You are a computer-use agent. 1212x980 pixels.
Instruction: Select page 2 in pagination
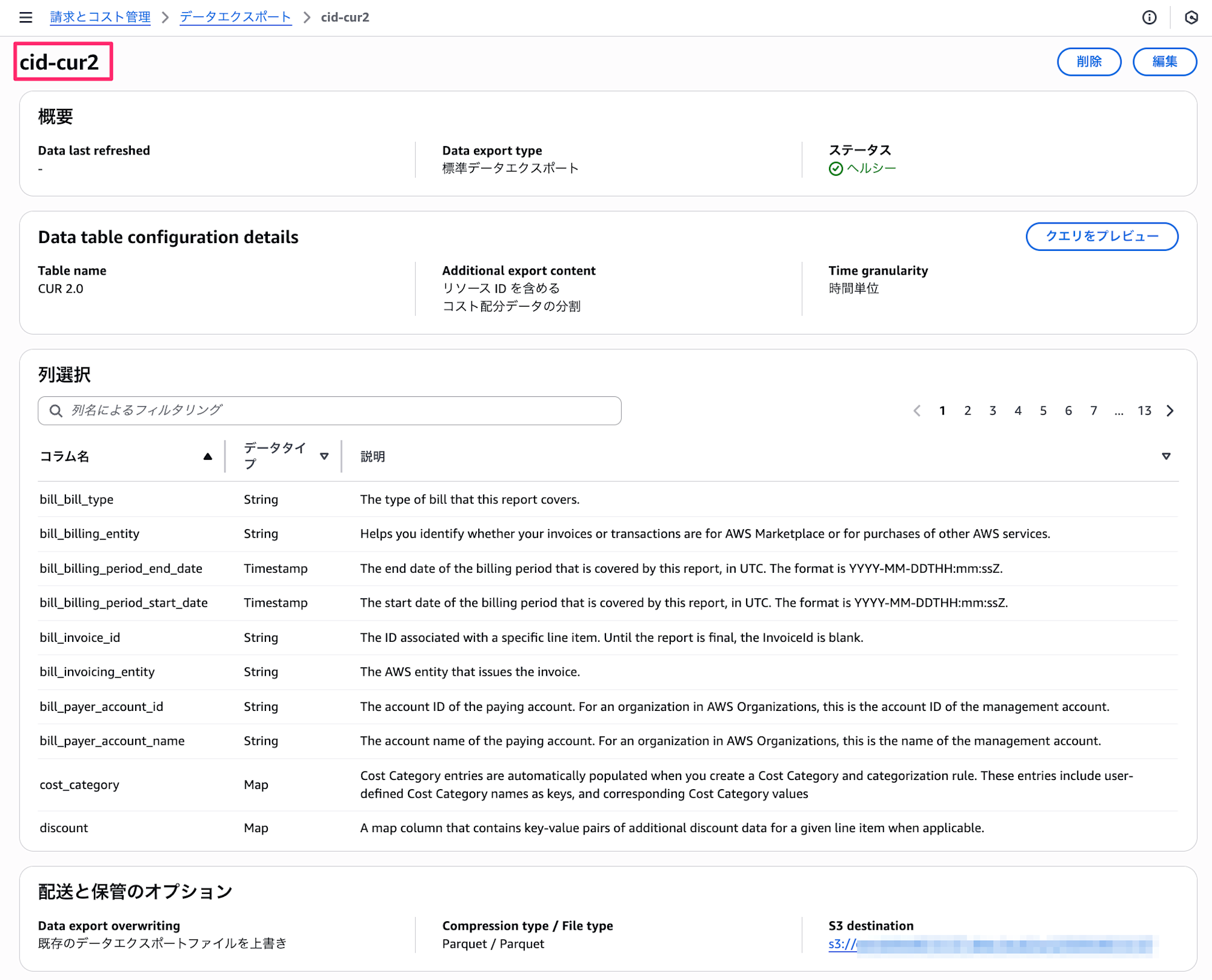[x=968, y=411]
